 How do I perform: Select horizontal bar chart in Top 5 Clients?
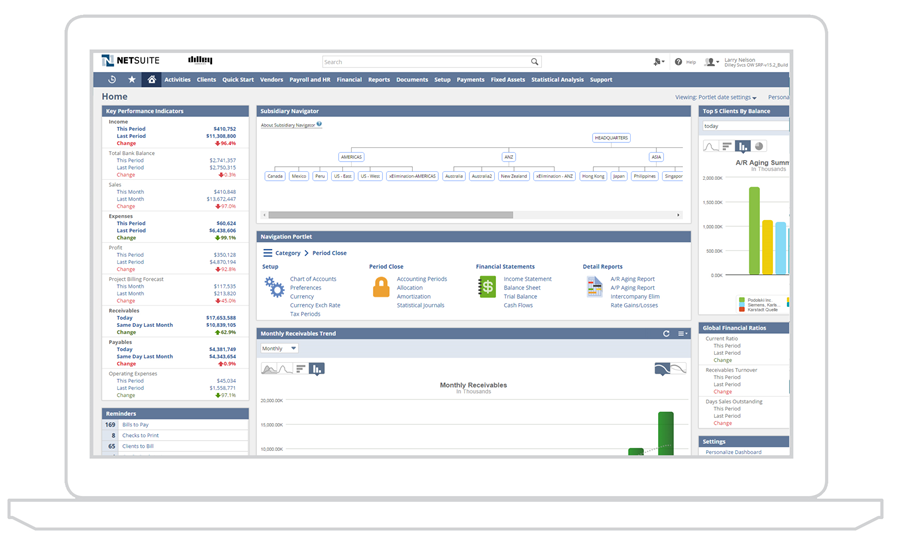click(x=727, y=146)
